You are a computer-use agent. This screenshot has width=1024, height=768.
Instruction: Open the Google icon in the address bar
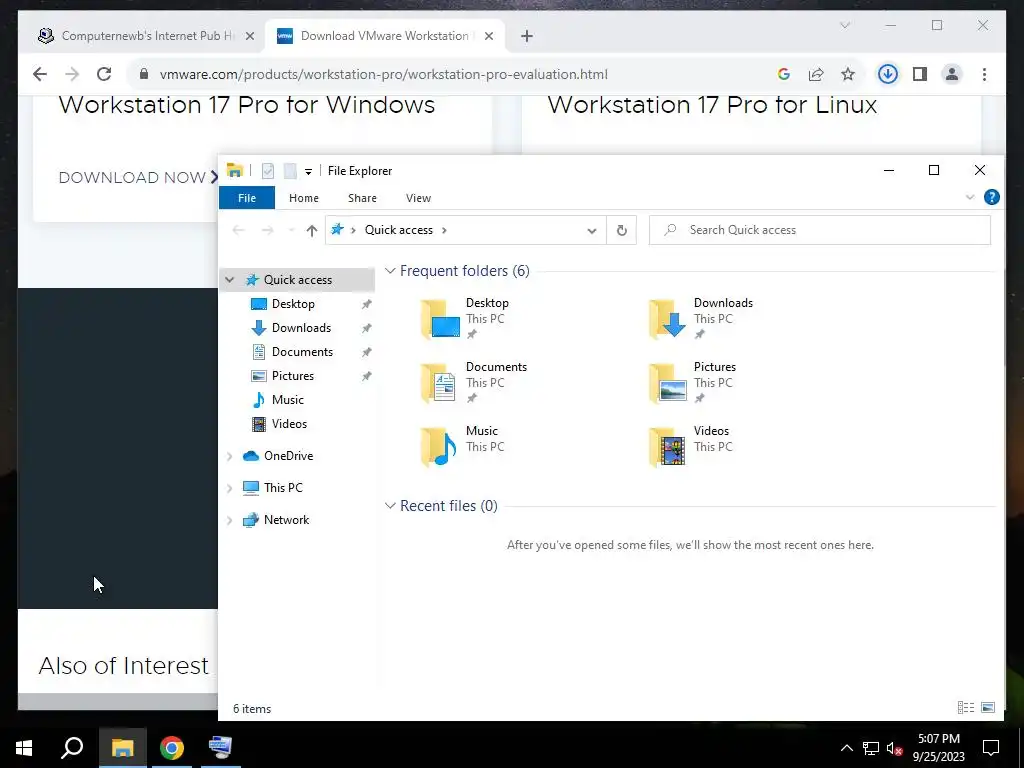click(x=784, y=74)
